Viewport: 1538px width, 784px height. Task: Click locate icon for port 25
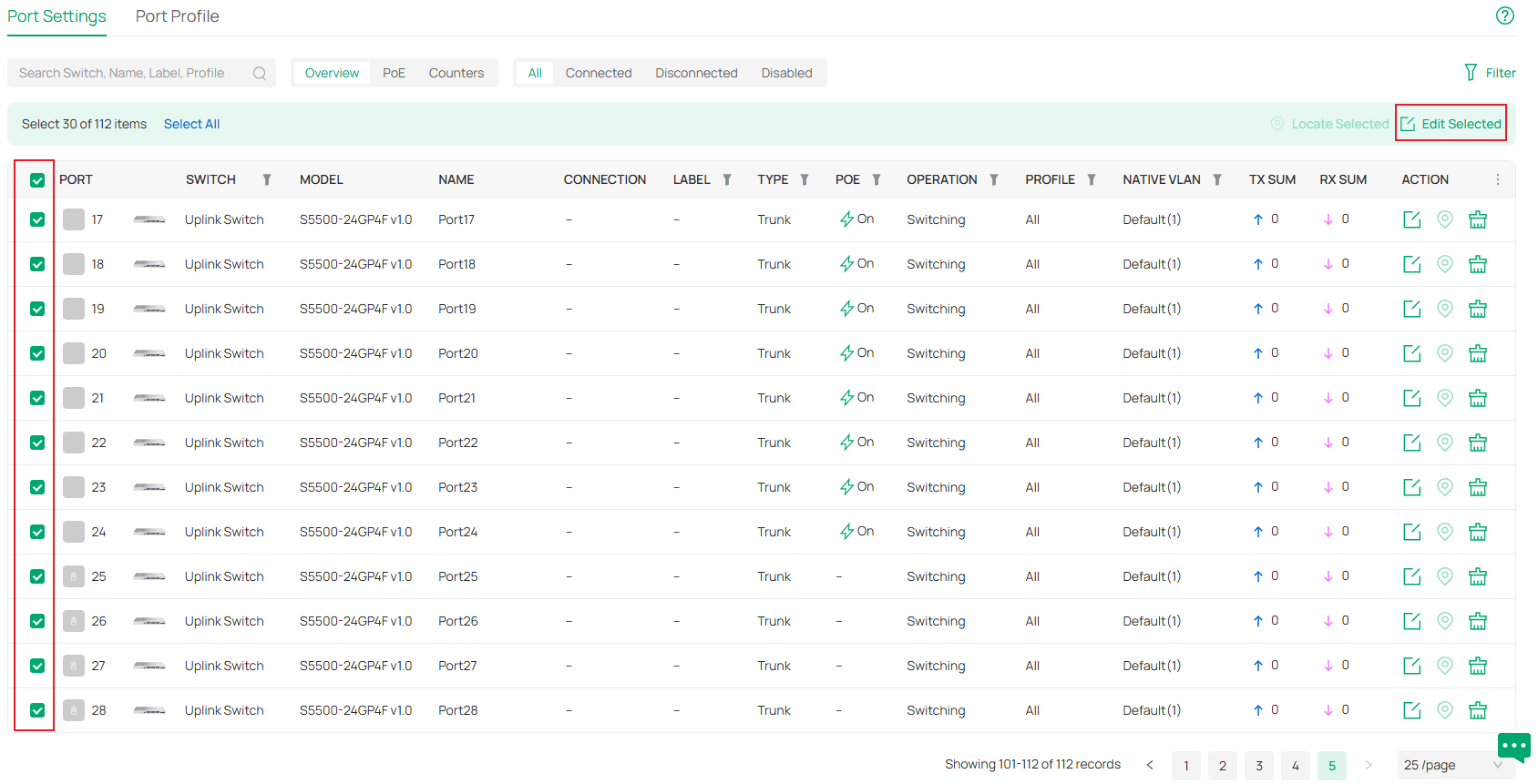(x=1444, y=576)
